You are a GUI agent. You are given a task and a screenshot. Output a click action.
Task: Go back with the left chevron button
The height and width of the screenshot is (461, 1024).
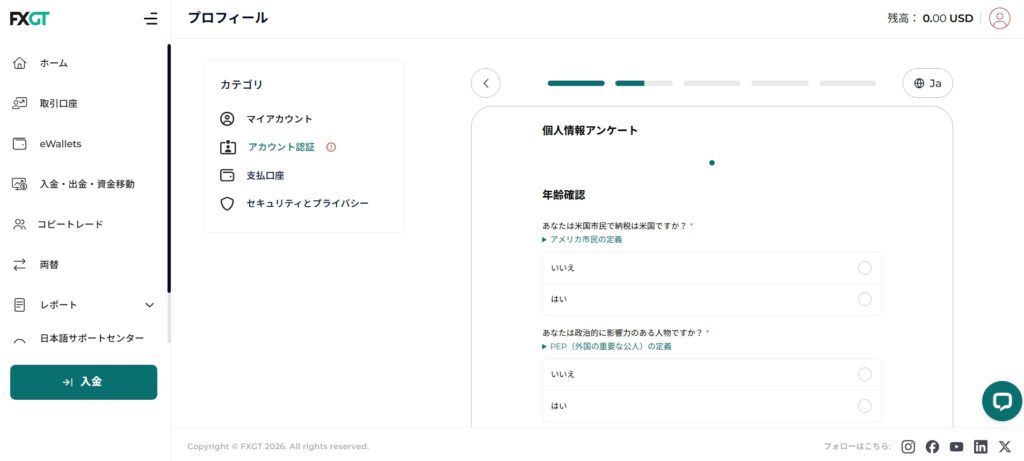coord(485,83)
